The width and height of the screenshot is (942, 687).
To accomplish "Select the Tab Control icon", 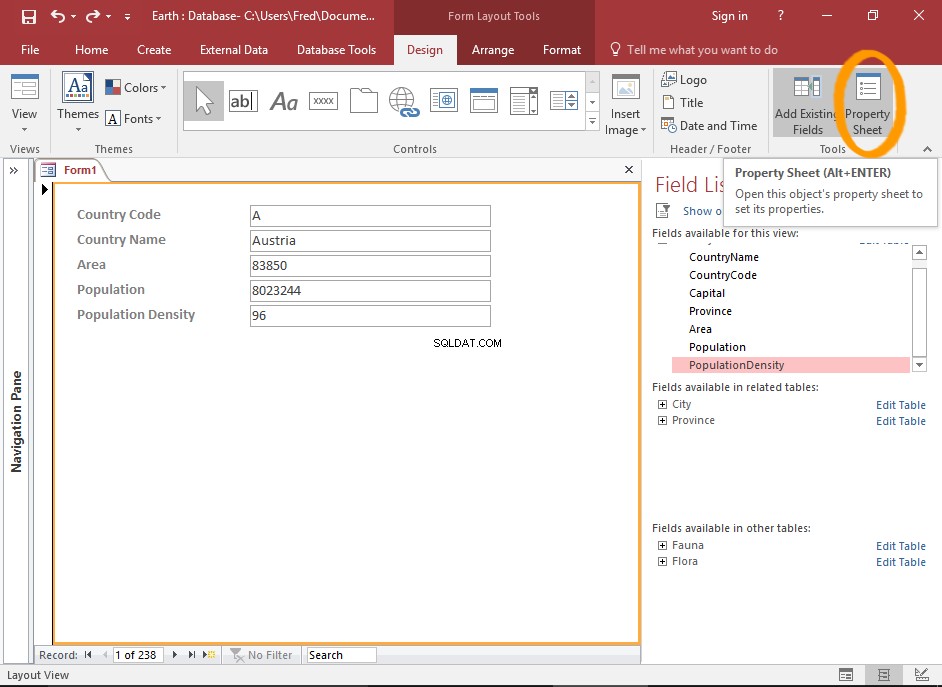I will 363,101.
